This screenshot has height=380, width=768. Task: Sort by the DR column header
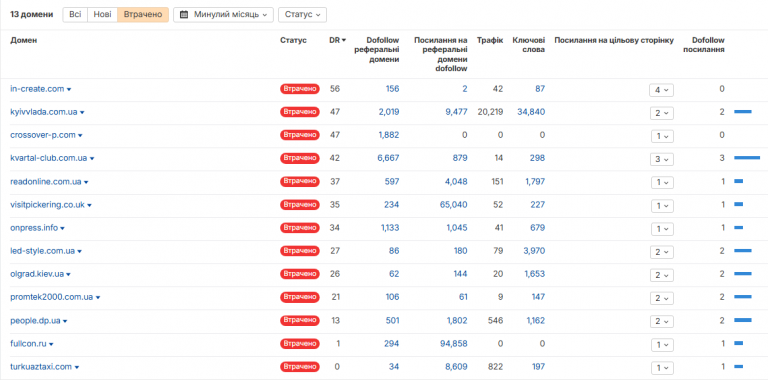[x=337, y=40]
